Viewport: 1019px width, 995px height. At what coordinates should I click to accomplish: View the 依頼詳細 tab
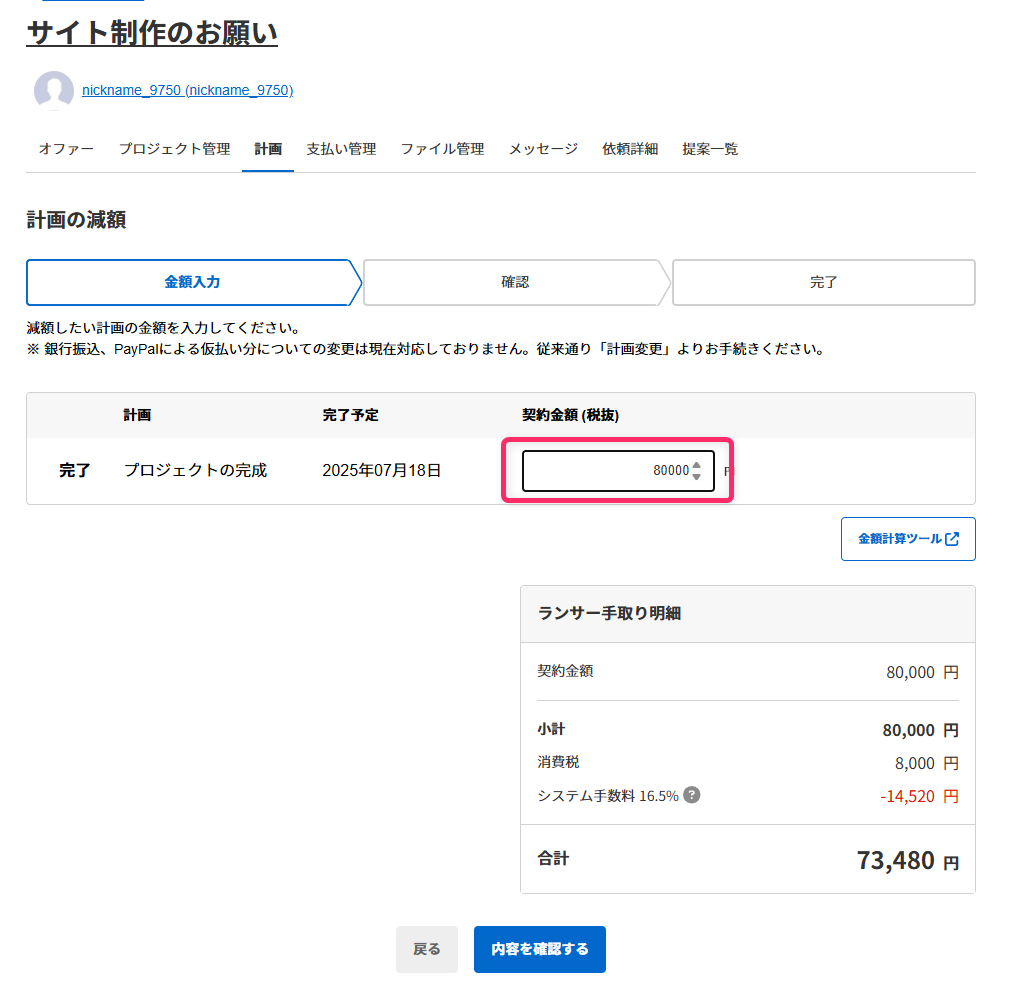630,148
